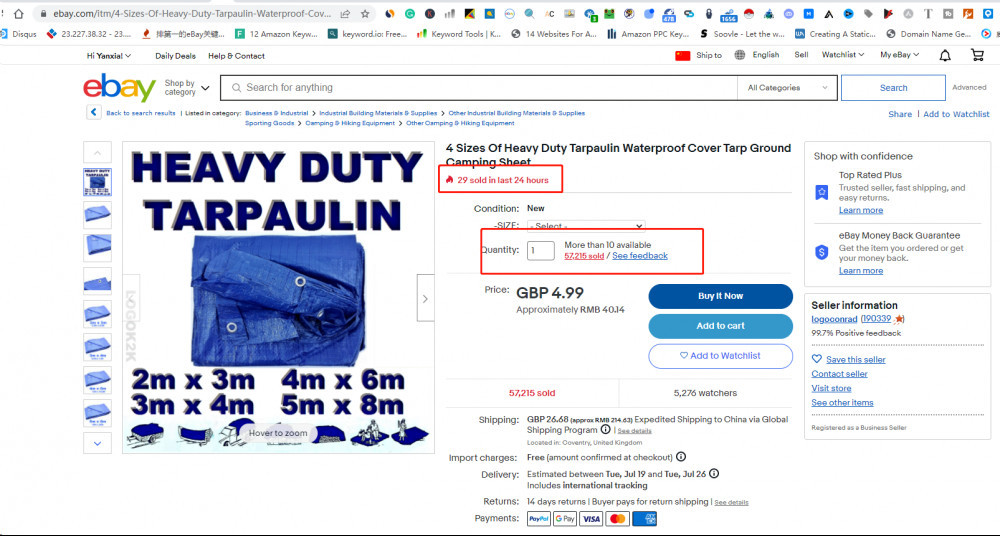Click thumbnail list down chevron
The height and width of the screenshot is (536, 1000).
pos(98,443)
